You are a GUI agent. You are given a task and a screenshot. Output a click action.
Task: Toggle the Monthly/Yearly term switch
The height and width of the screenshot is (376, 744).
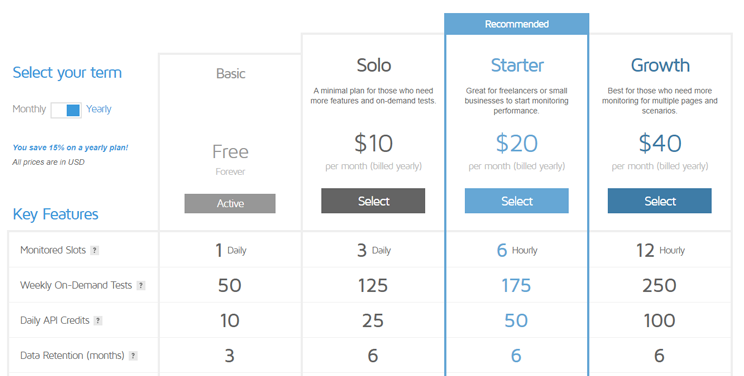pyautogui.click(x=66, y=110)
